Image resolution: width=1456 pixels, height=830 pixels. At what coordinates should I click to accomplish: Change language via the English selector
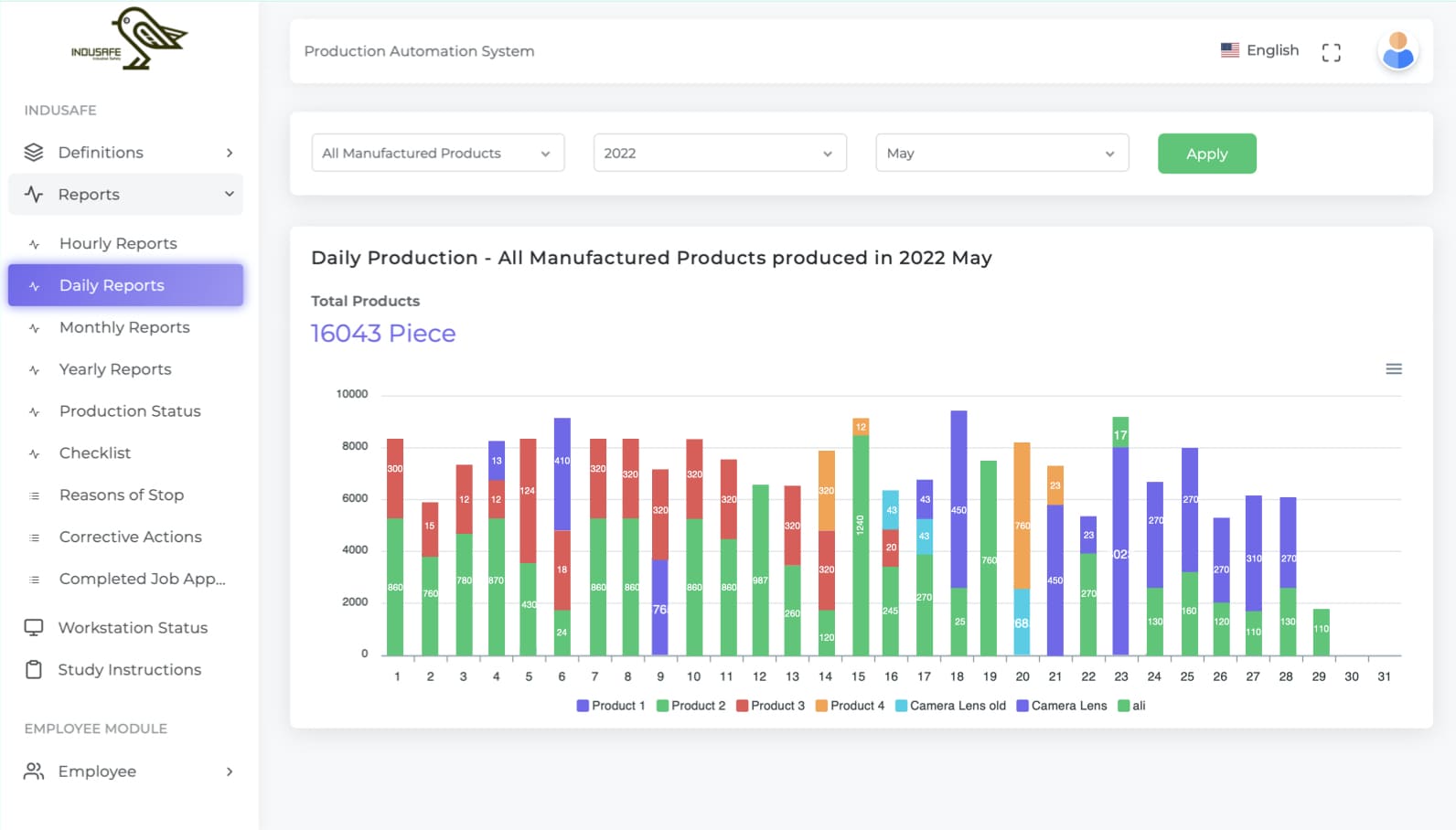pos(1259,50)
